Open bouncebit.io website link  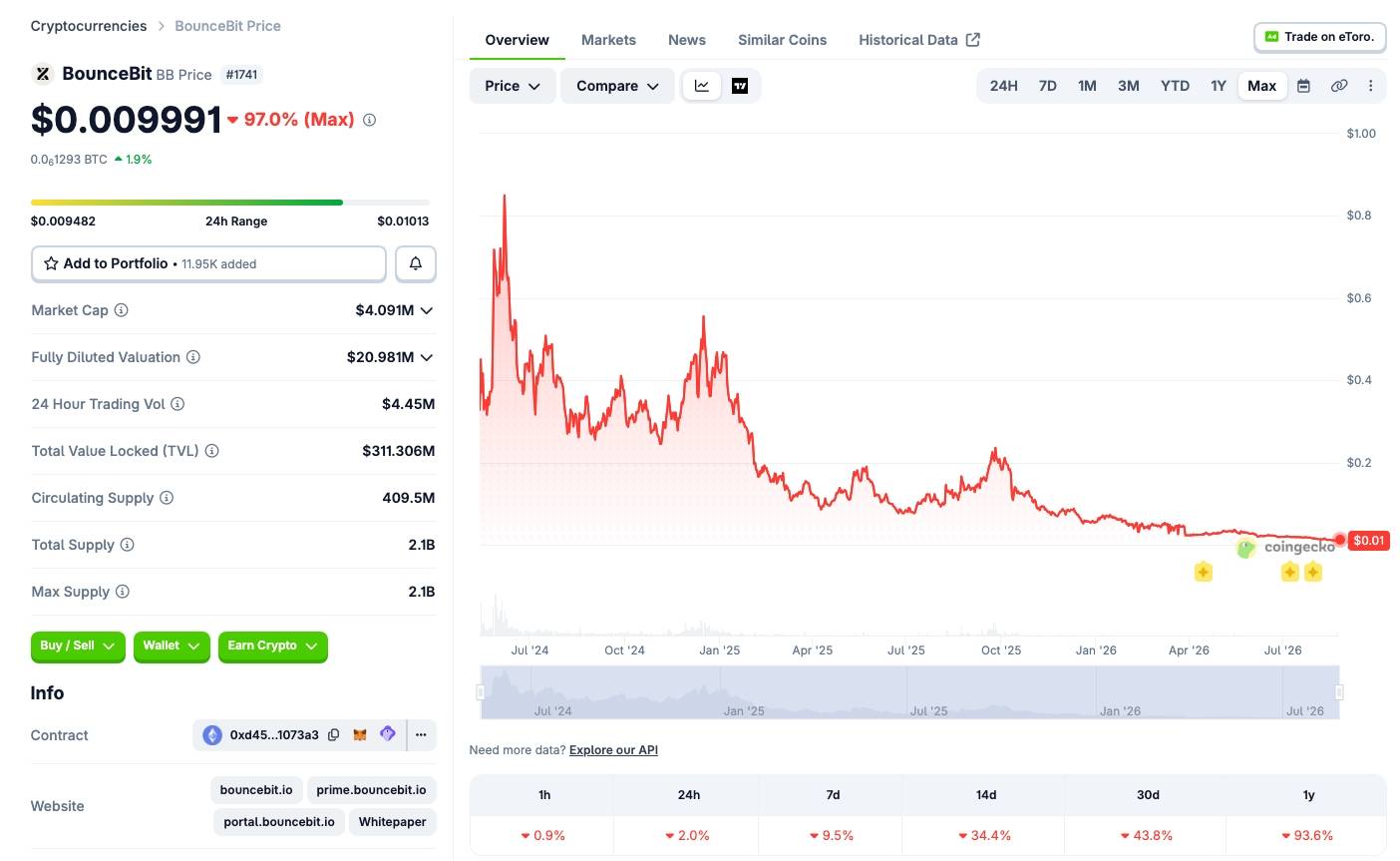(x=256, y=790)
